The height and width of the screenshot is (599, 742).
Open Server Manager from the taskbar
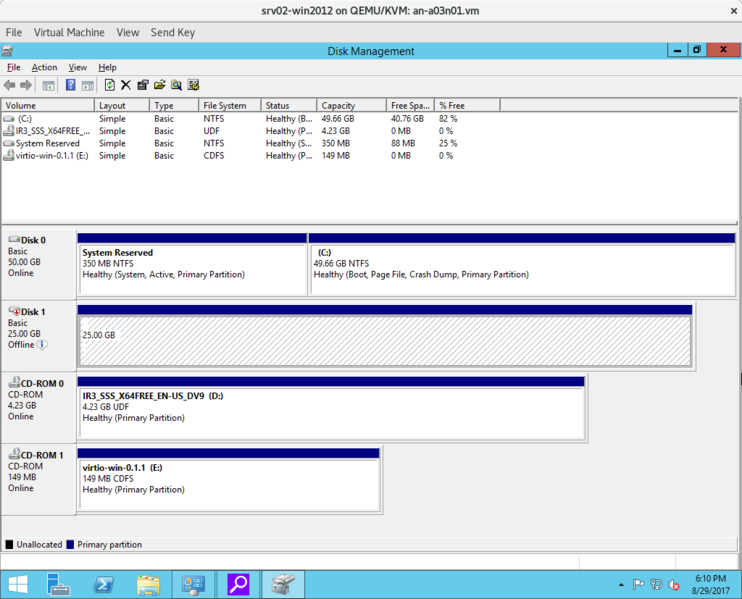click(x=59, y=584)
